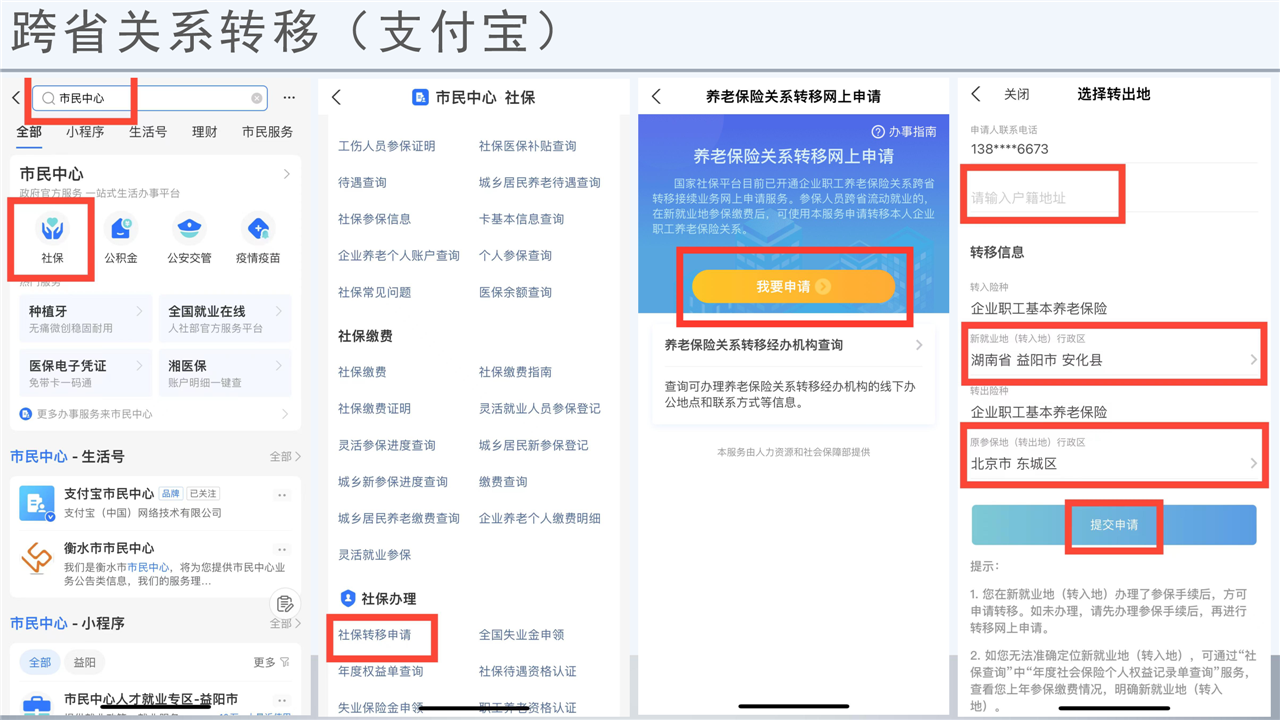Switch to the 理财 tab
The image size is (1280, 720).
point(204,131)
